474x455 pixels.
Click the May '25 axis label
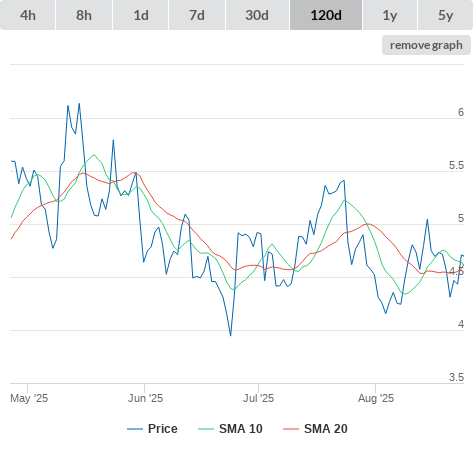pos(29,398)
